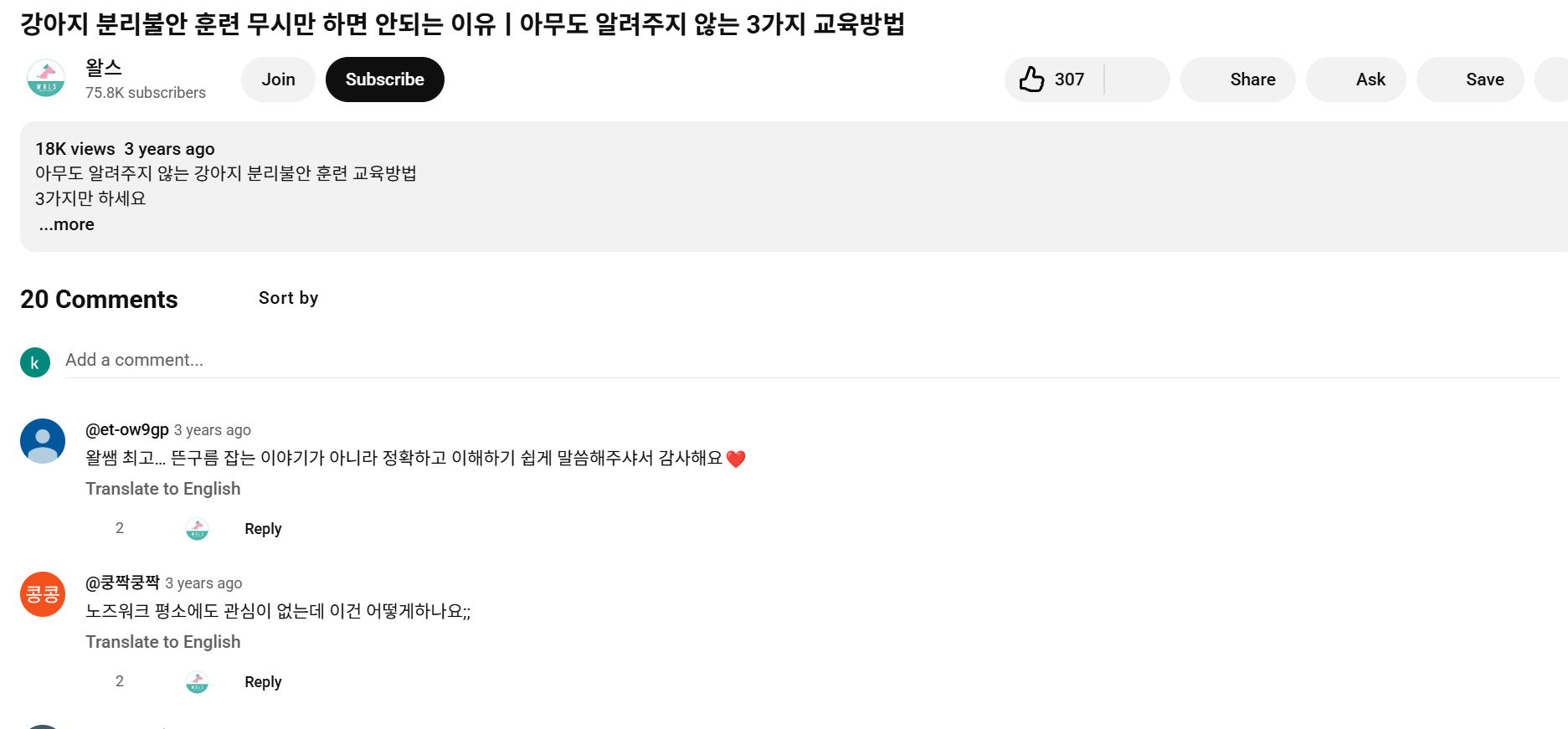View the creator heart on @et-ow9gp's comment

coord(197,529)
